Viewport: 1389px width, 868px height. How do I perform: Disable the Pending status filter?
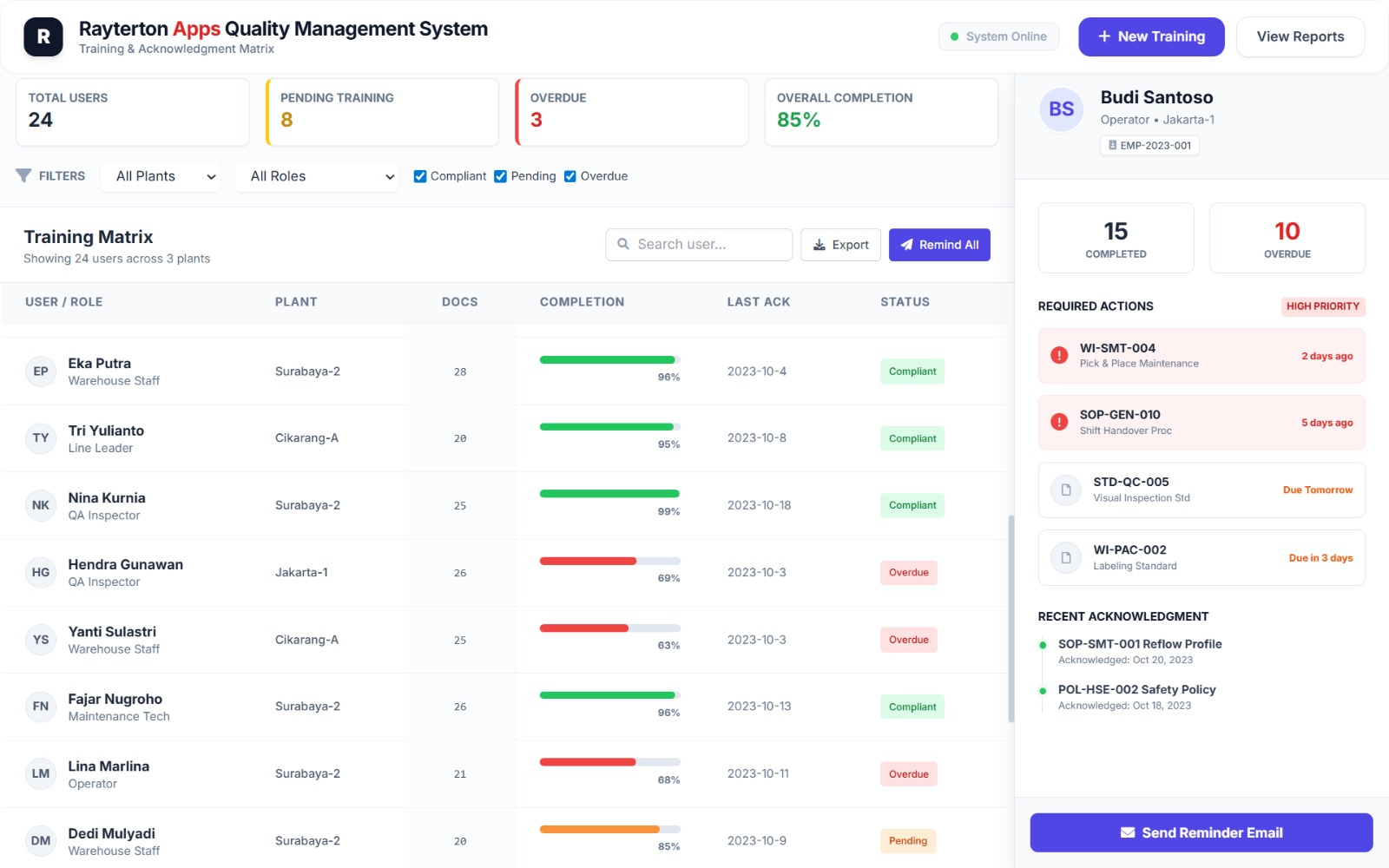pyautogui.click(x=500, y=176)
